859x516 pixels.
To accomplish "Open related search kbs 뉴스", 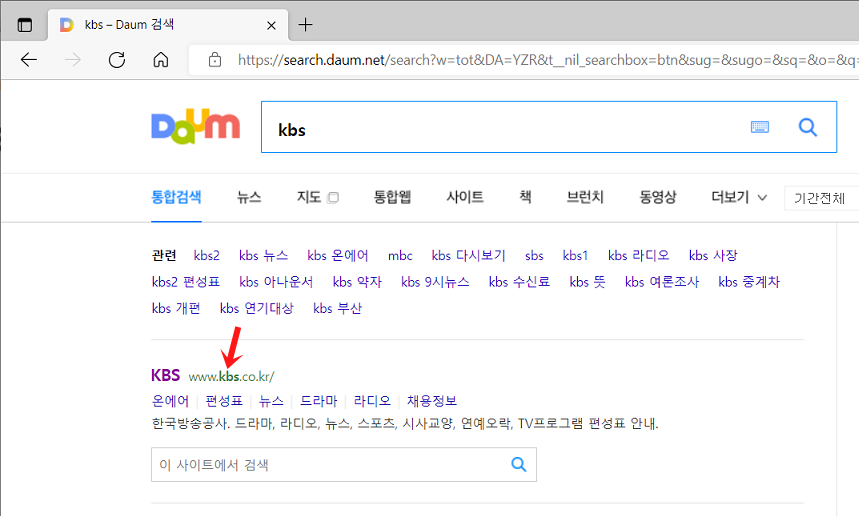I will click(263, 256).
